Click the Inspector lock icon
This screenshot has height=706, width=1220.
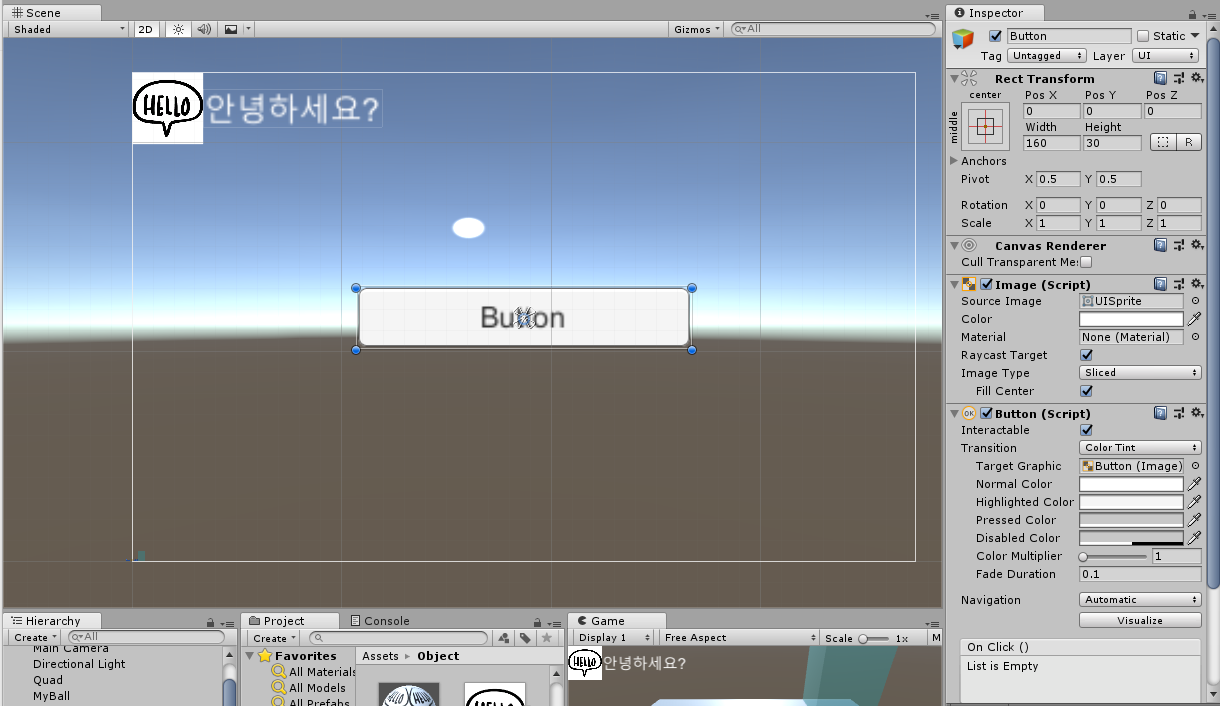[1192, 14]
